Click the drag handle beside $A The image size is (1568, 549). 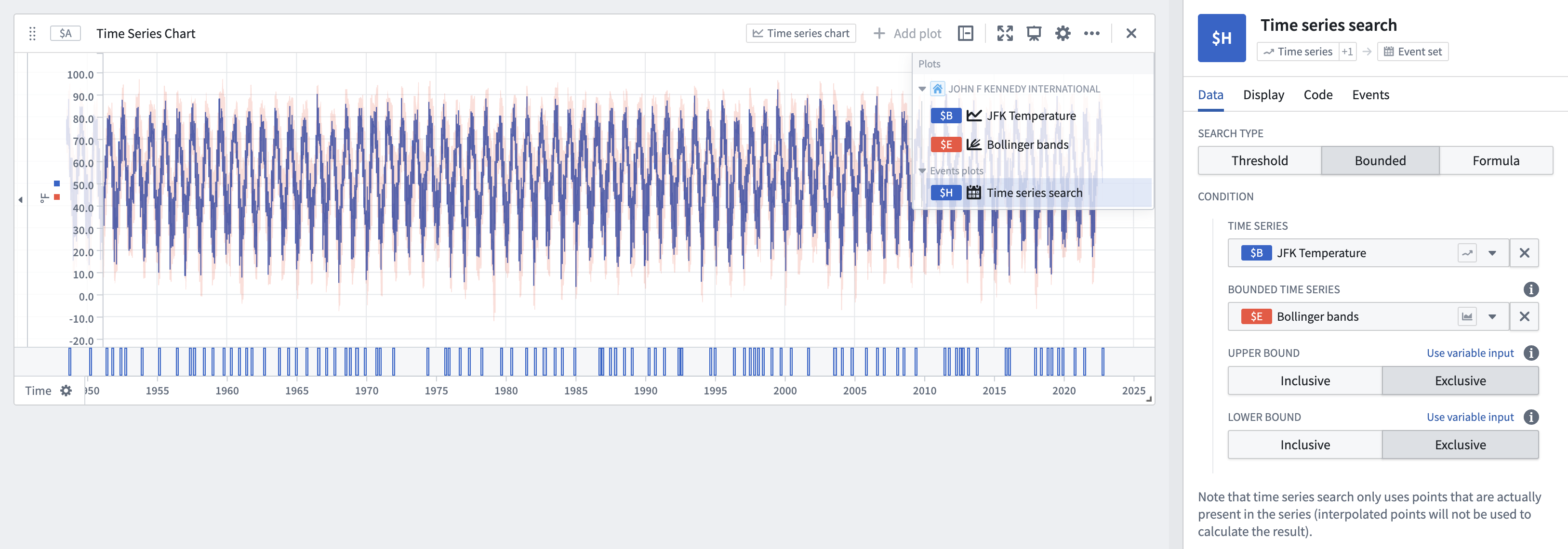(x=32, y=34)
